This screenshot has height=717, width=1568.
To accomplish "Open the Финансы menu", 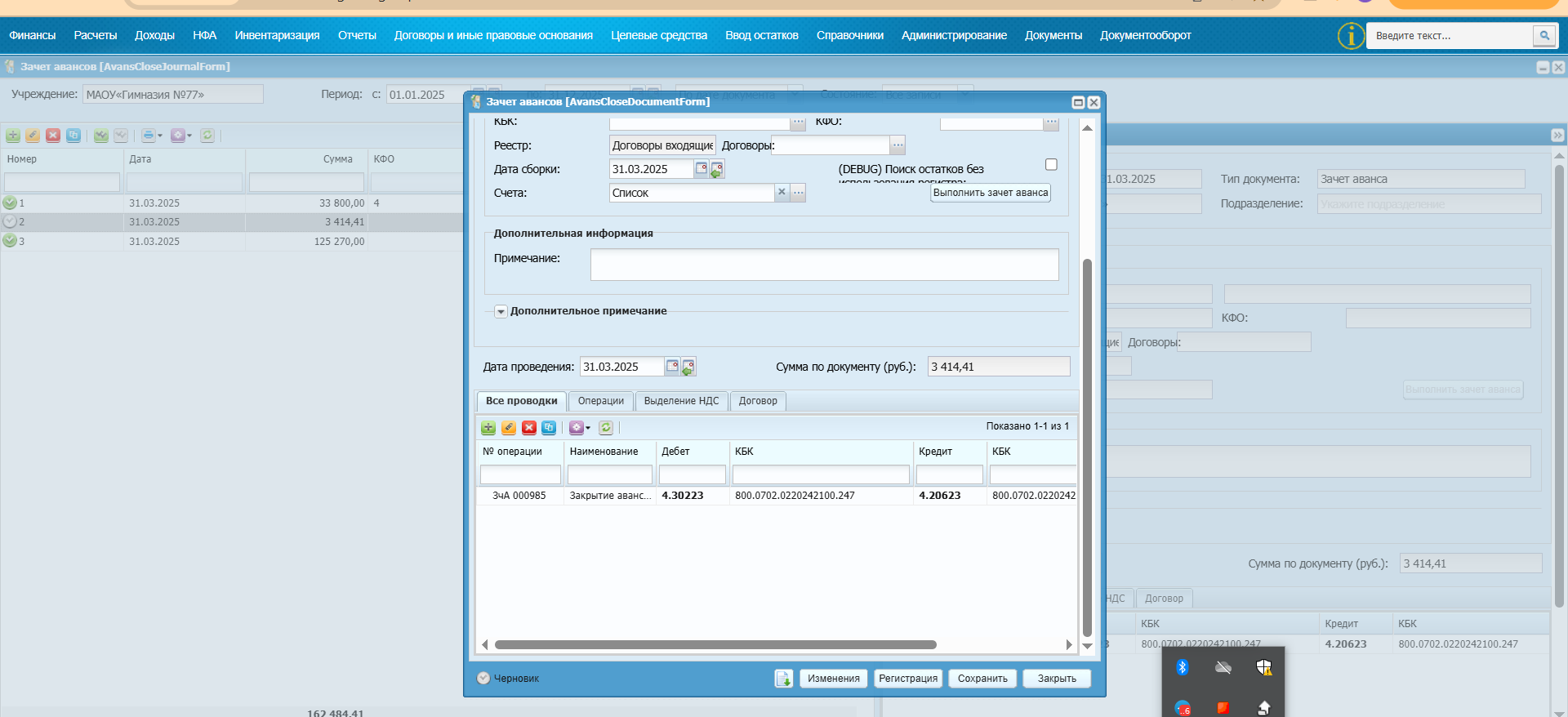I will [x=33, y=35].
